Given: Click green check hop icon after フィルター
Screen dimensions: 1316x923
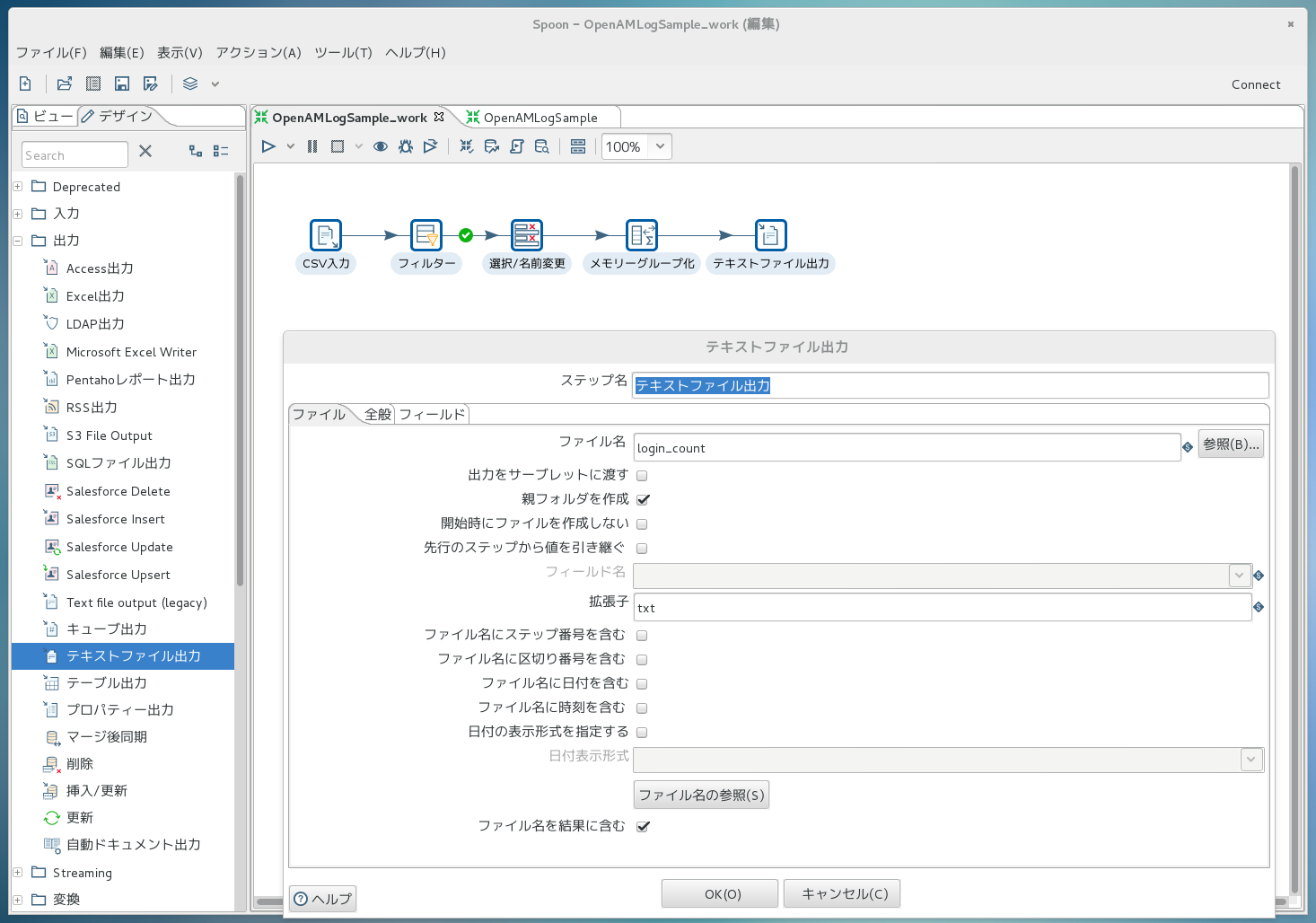Looking at the screenshot, I should click(x=466, y=235).
